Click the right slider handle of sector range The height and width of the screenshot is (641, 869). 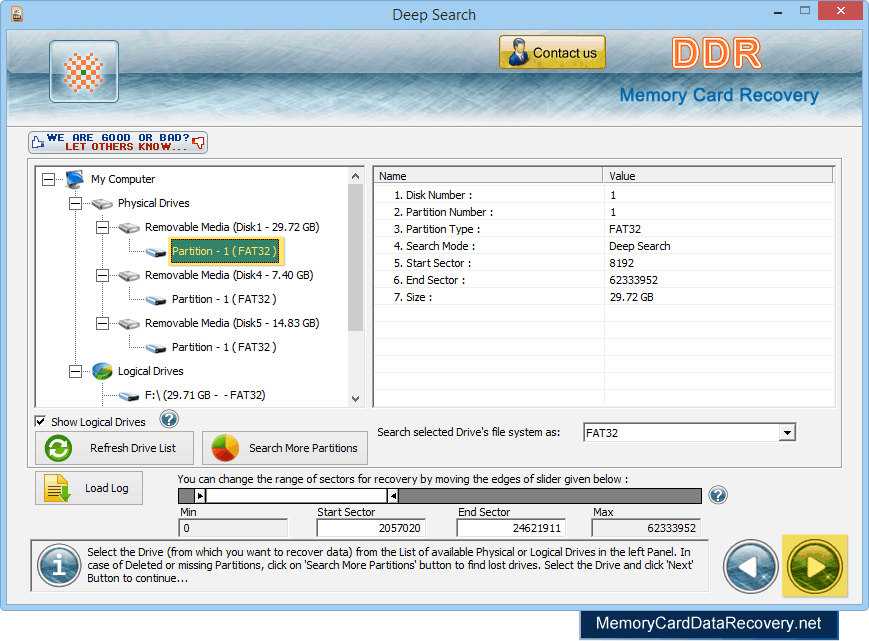tap(392, 496)
